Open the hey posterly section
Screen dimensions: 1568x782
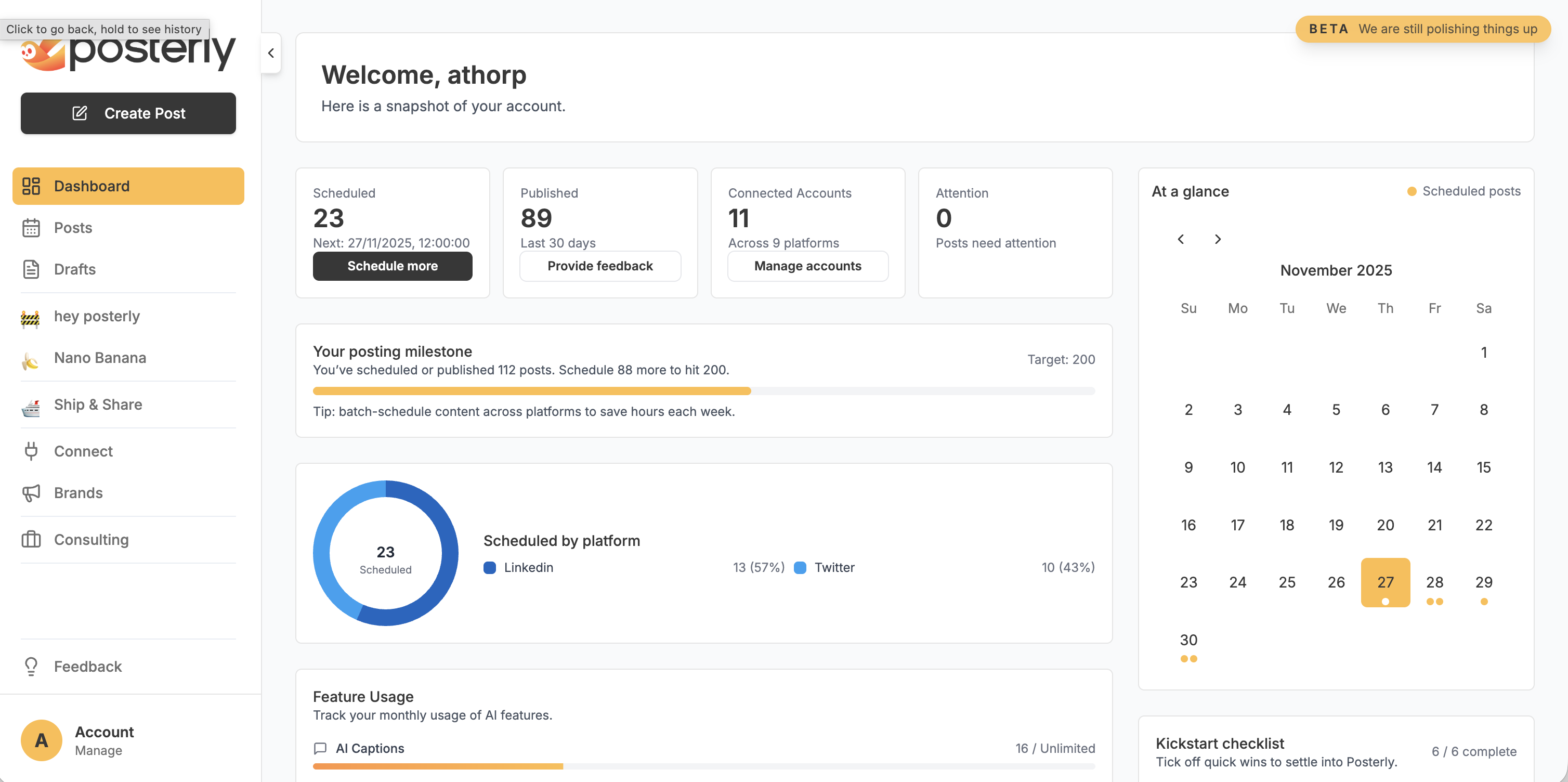point(97,316)
